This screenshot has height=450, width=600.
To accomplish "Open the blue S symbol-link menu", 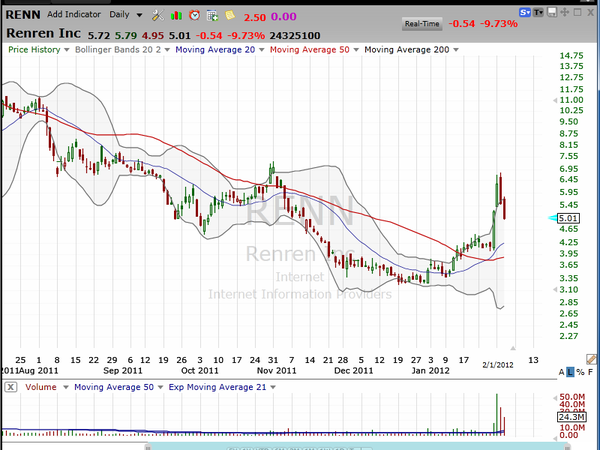I will [x=525, y=13].
